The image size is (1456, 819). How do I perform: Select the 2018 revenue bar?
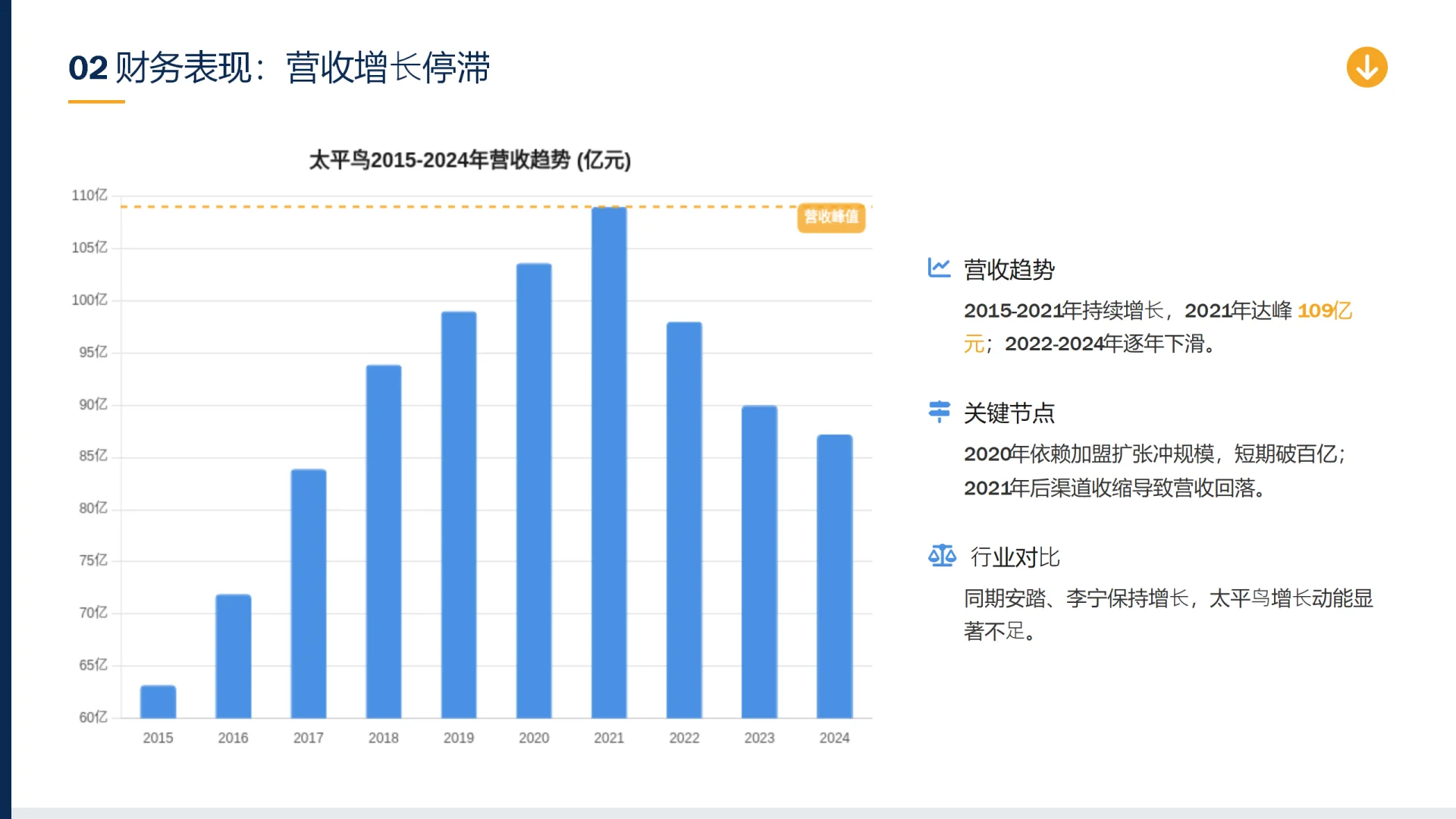[x=384, y=541]
